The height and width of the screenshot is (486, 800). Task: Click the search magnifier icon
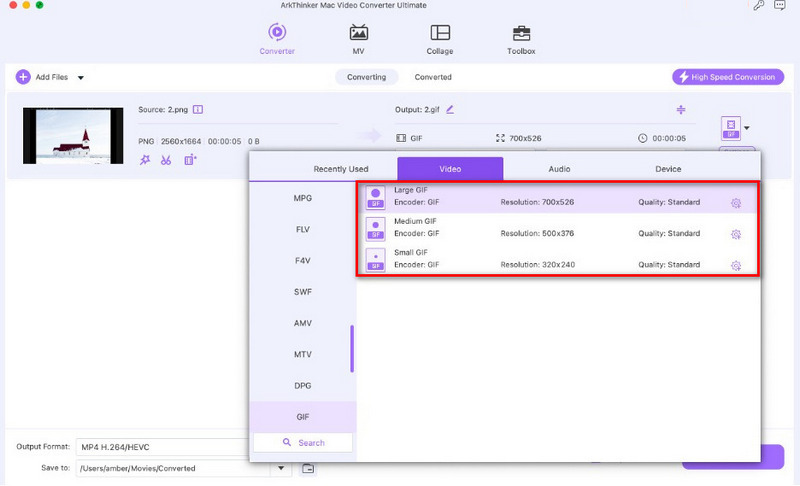(x=287, y=443)
